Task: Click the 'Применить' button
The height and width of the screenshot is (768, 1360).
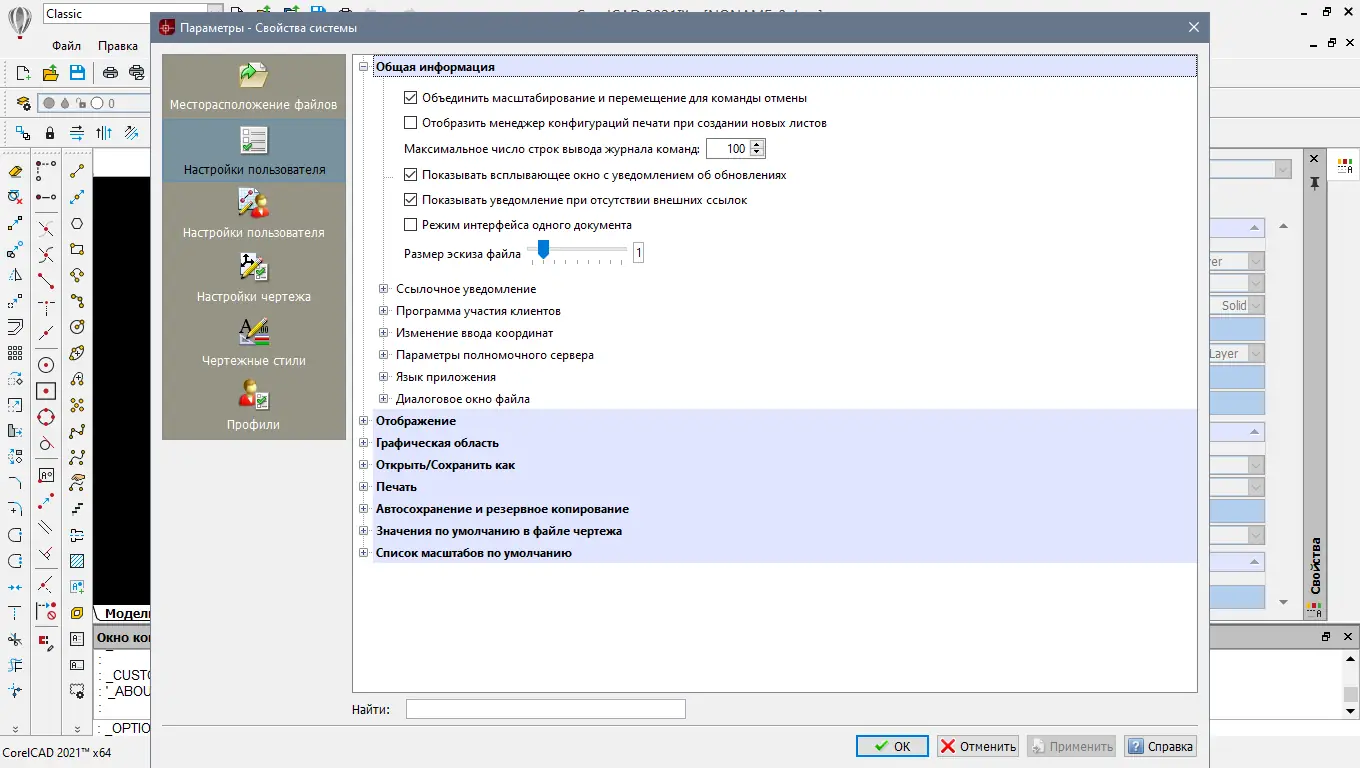Action: click(x=1071, y=746)
